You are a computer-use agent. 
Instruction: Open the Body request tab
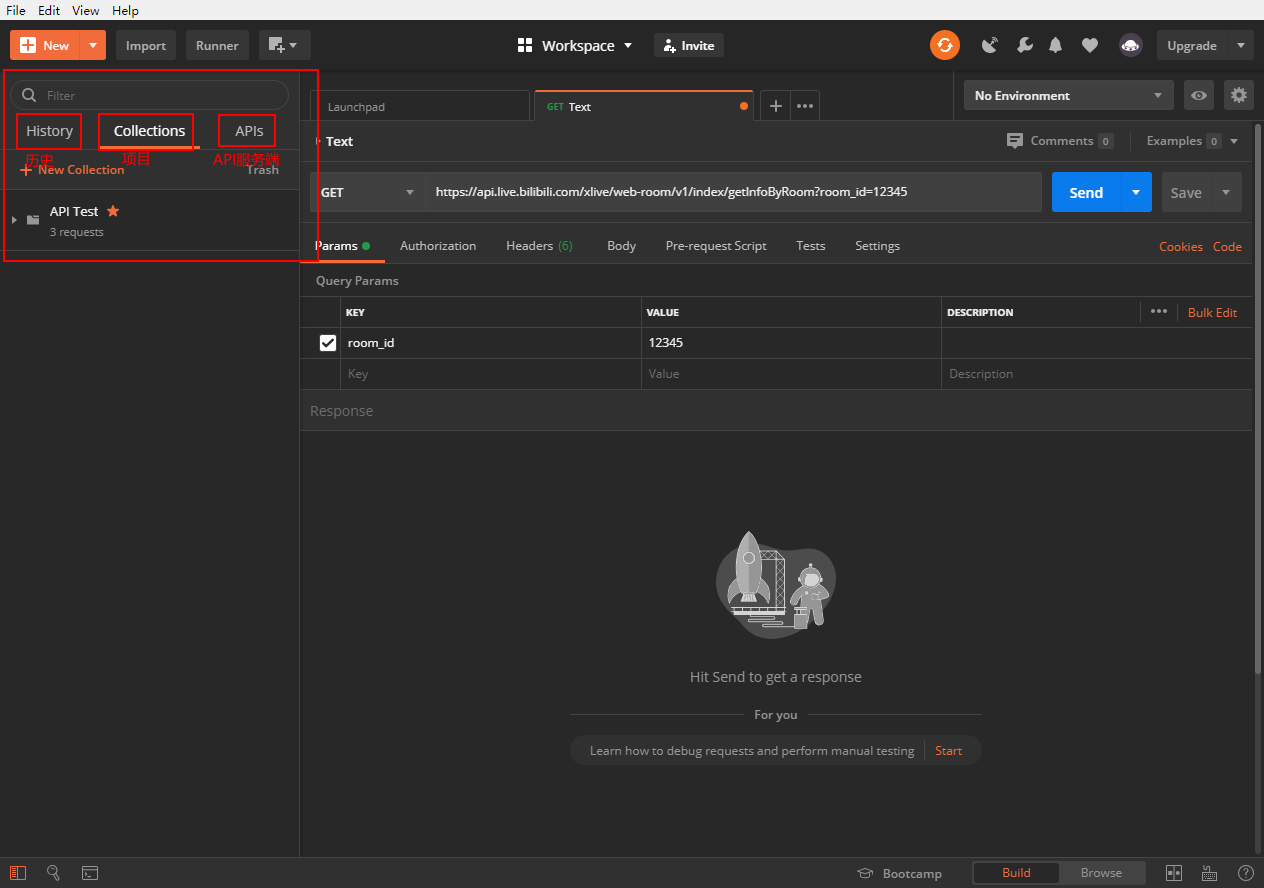point(621,246)
